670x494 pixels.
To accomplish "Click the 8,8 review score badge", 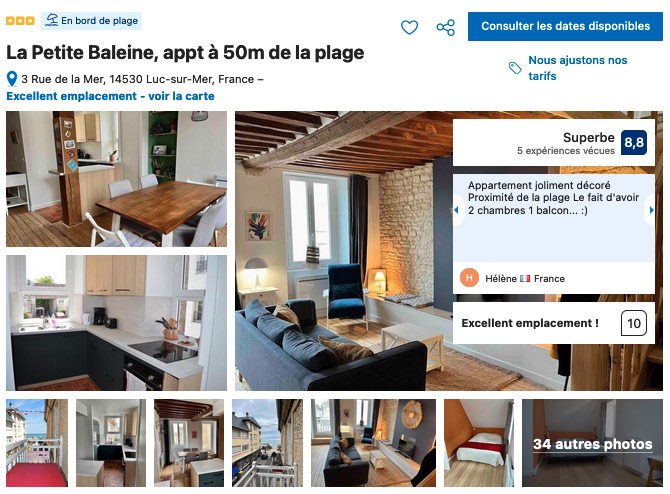I will [634, 142].
